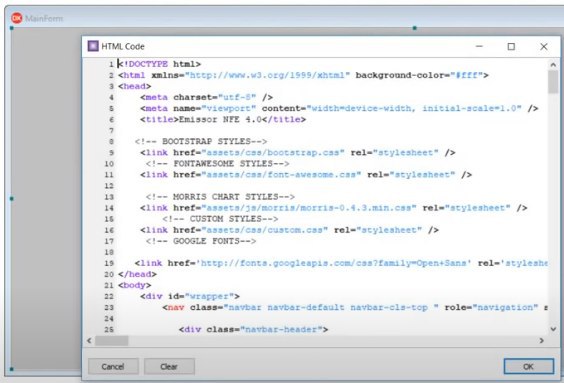Click the HTML Code dialog purple icon
The width and height of the screenshot is (564, 383).
click(93, 46)
